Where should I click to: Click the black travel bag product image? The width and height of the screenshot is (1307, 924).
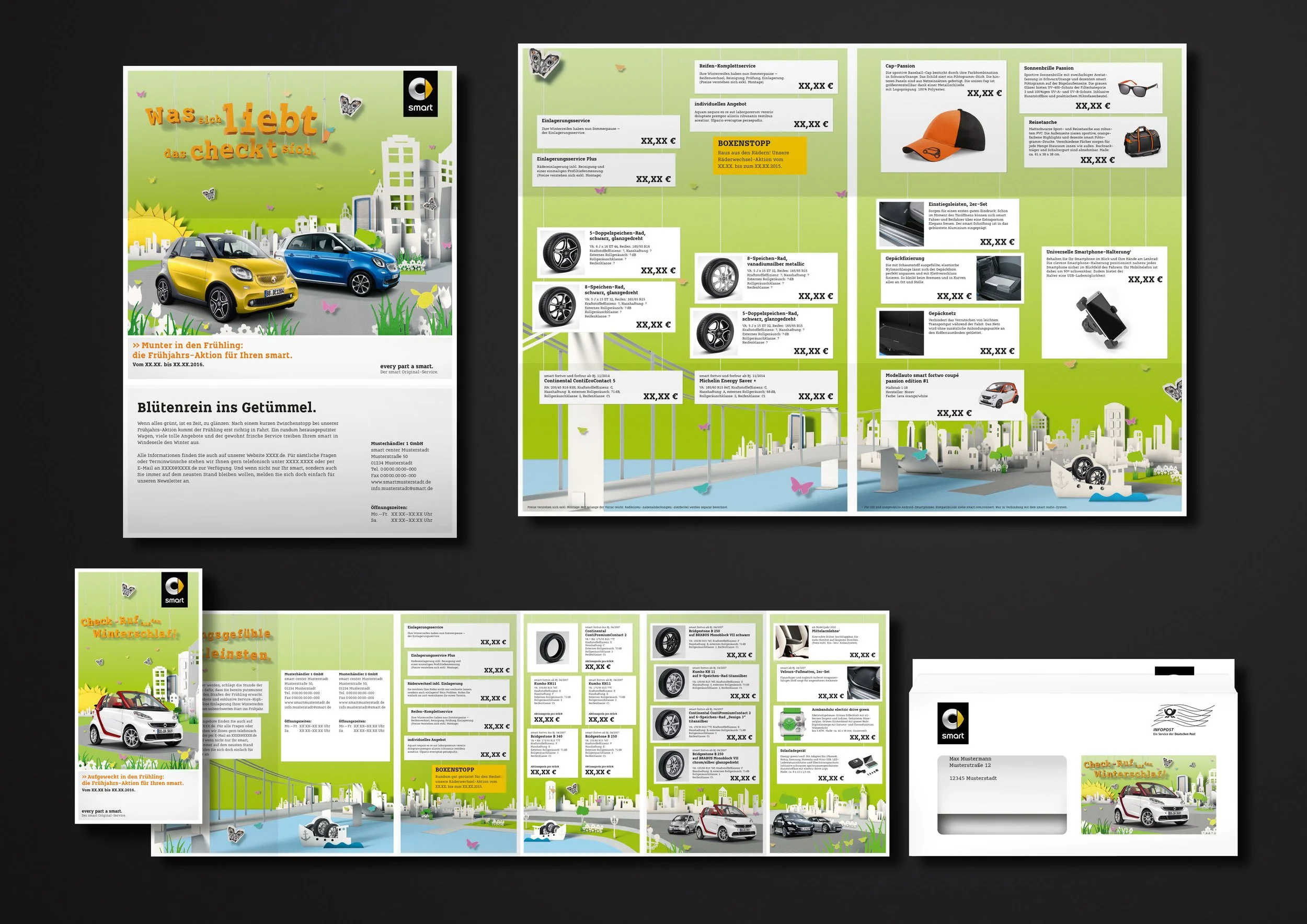click(x=1142, y=142)
